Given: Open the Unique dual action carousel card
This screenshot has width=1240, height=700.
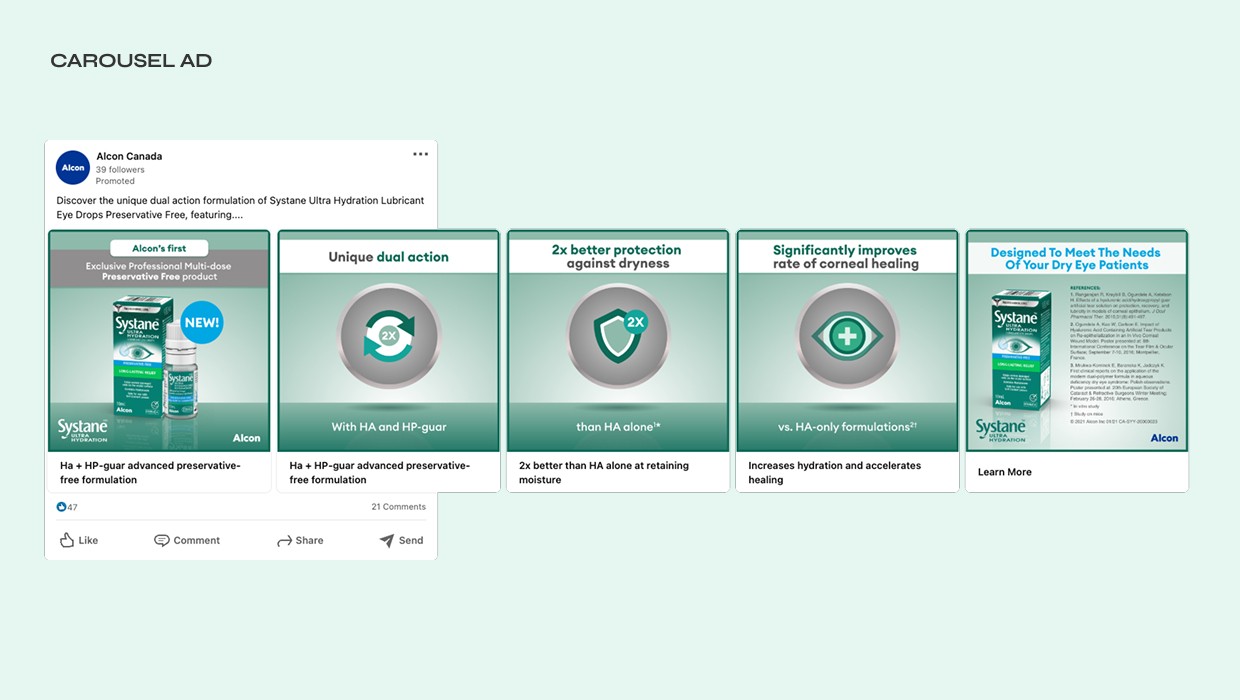Looking at the screenshot, I should pos(389,341).
